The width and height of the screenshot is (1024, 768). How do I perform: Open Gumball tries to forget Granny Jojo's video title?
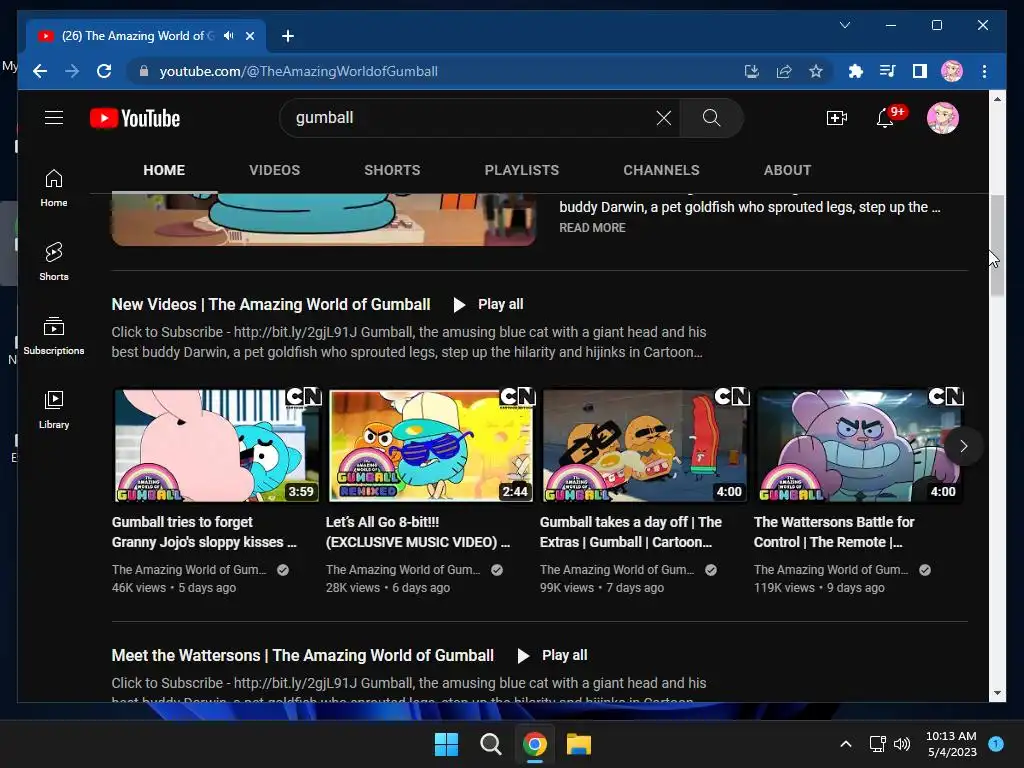click(x=204, y=532)
